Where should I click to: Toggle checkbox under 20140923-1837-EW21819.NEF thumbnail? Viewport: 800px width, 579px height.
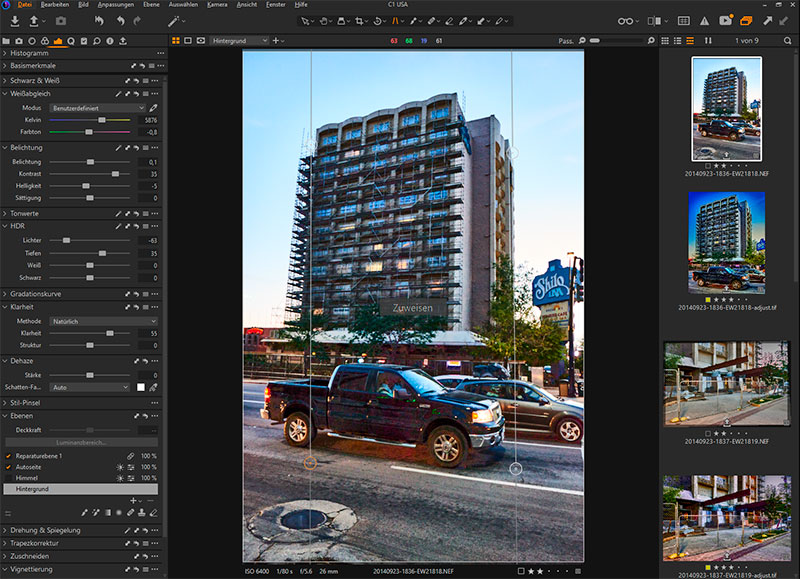click(x=708, y=434)
